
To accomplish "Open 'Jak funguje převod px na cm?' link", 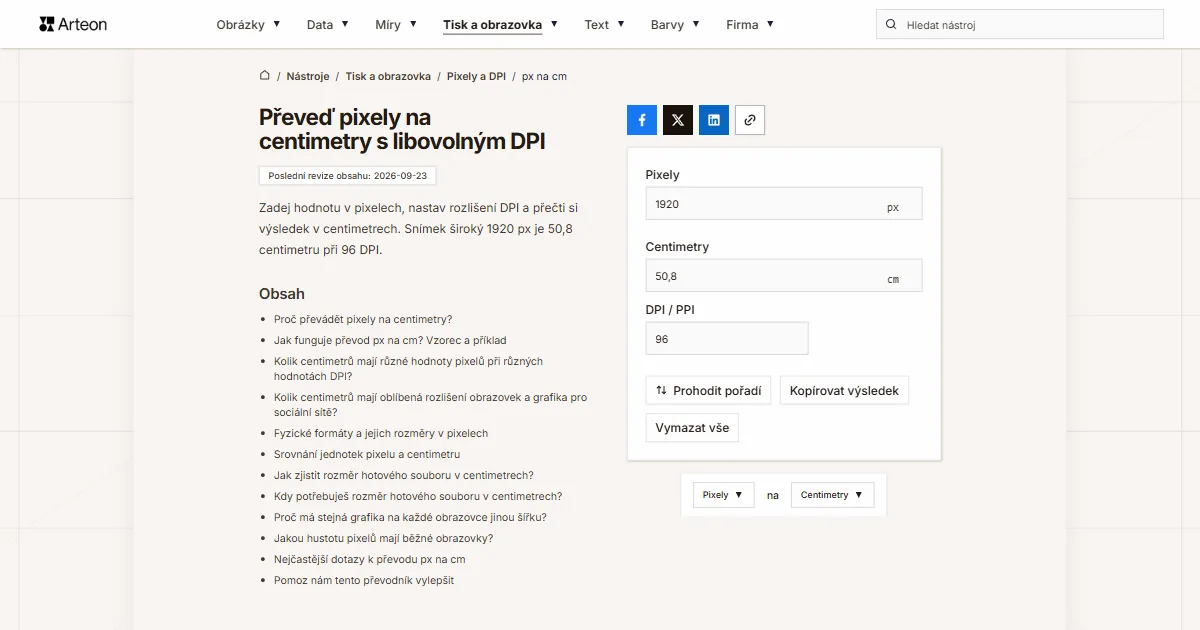I will point(390,341).
